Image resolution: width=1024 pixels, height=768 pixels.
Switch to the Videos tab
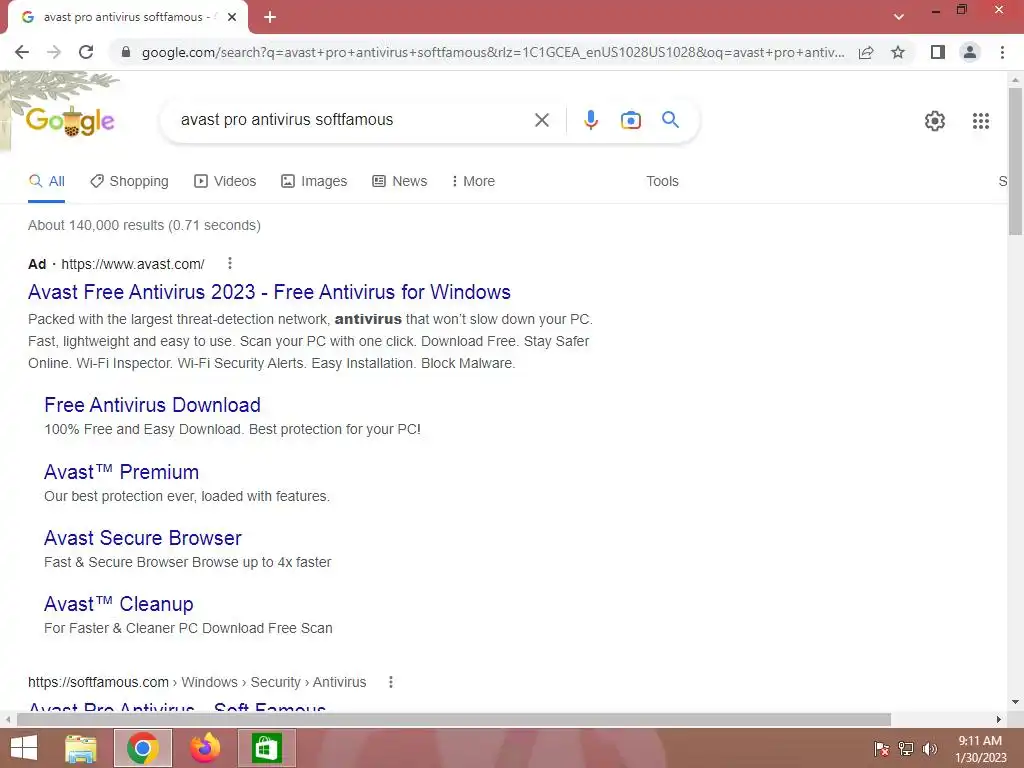225,182
